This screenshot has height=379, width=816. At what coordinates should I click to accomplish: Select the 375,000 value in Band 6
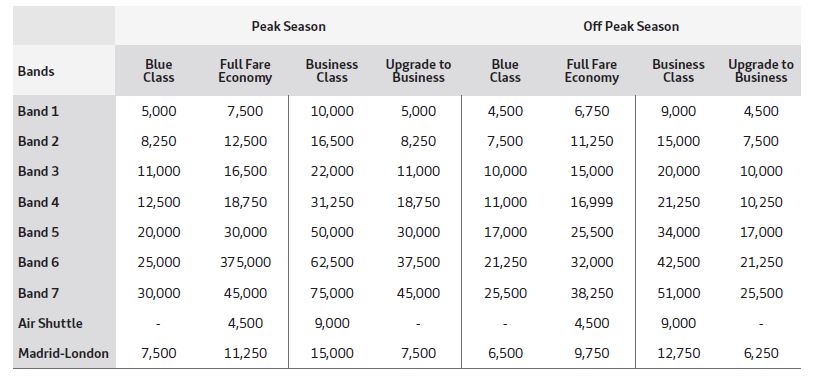click(x=245, y=262)
